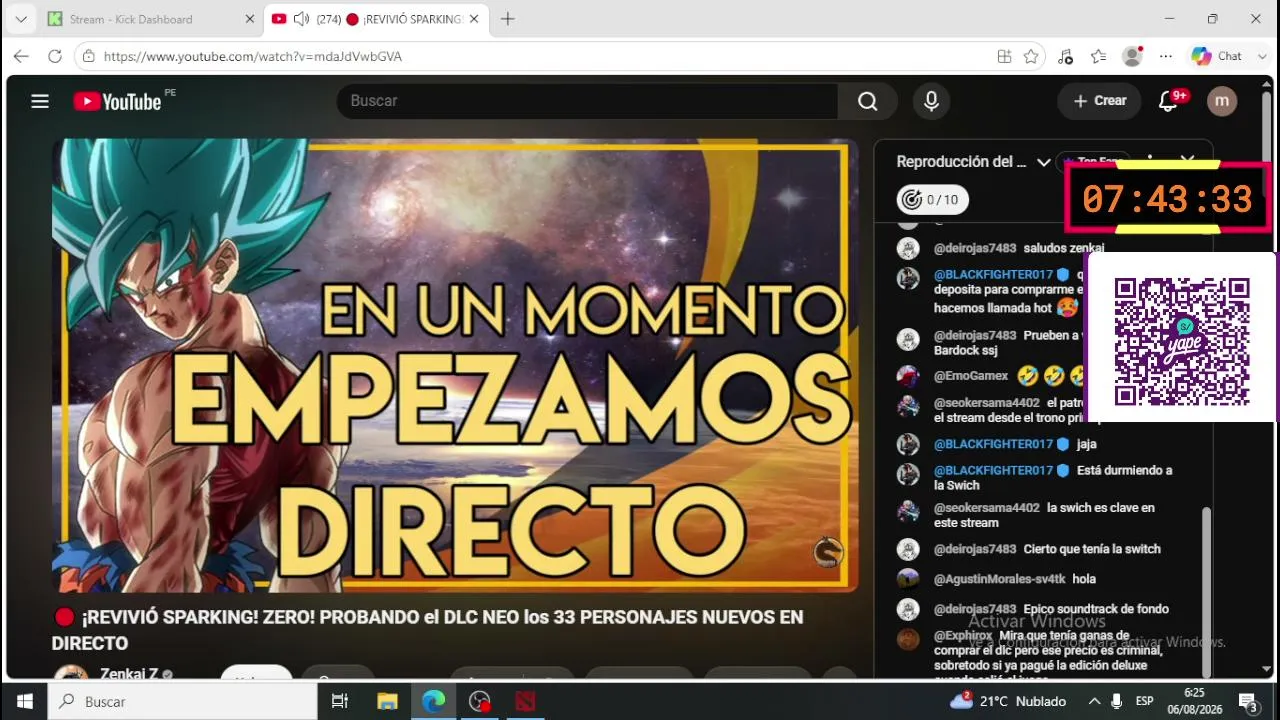Open the weather widget showing 21°C Nublado
The width and height of the screenshot is (1280, 720).
point(1008,701)
